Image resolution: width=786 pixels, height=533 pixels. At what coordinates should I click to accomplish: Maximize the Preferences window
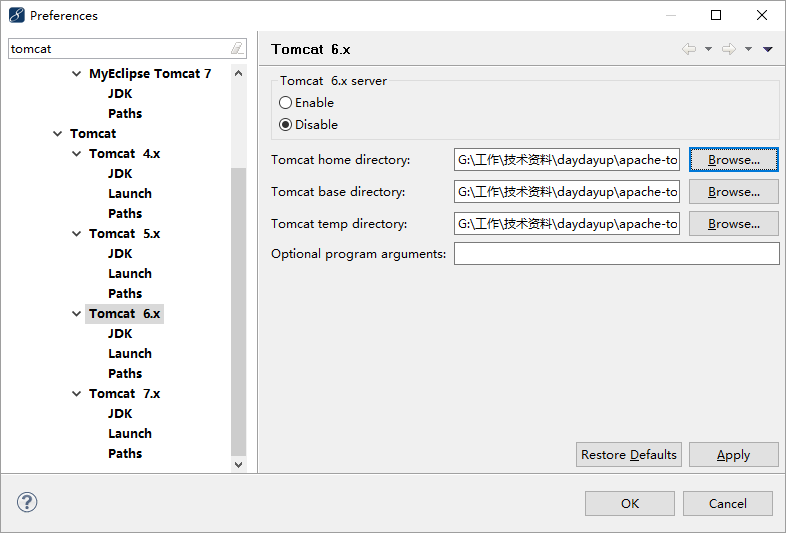pos(716,15)
